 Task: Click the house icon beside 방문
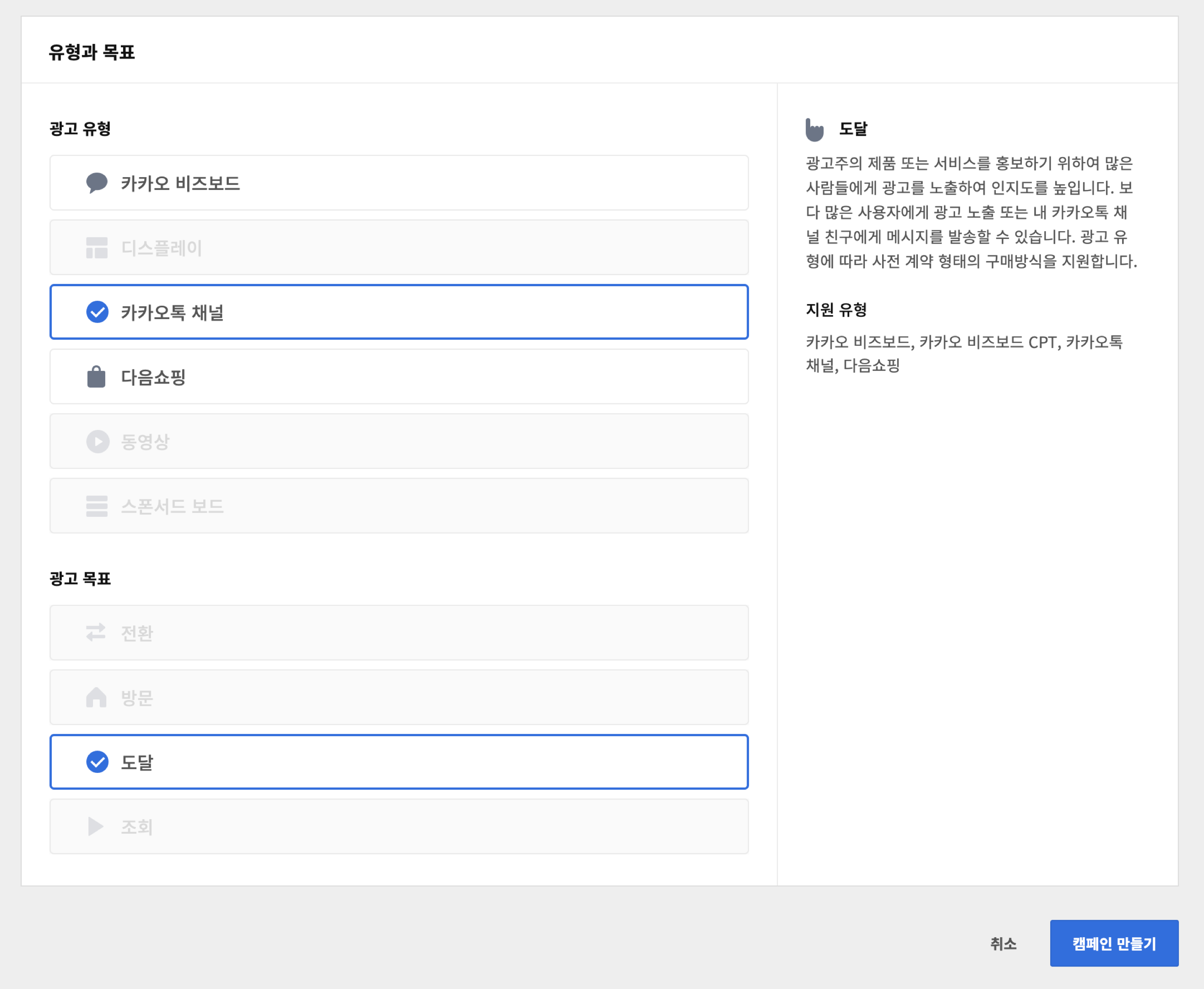click(96, 697)
